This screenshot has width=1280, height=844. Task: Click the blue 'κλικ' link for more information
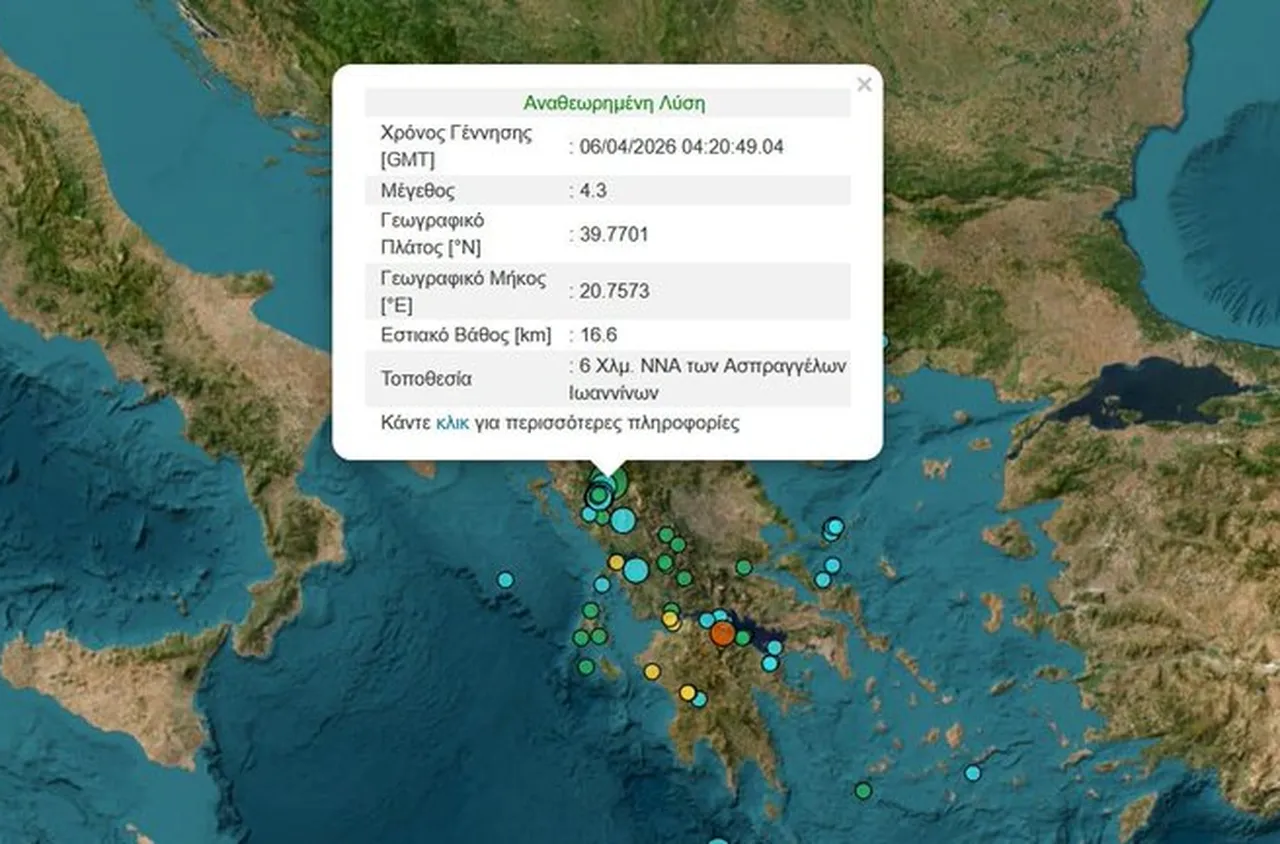point(452,422)
